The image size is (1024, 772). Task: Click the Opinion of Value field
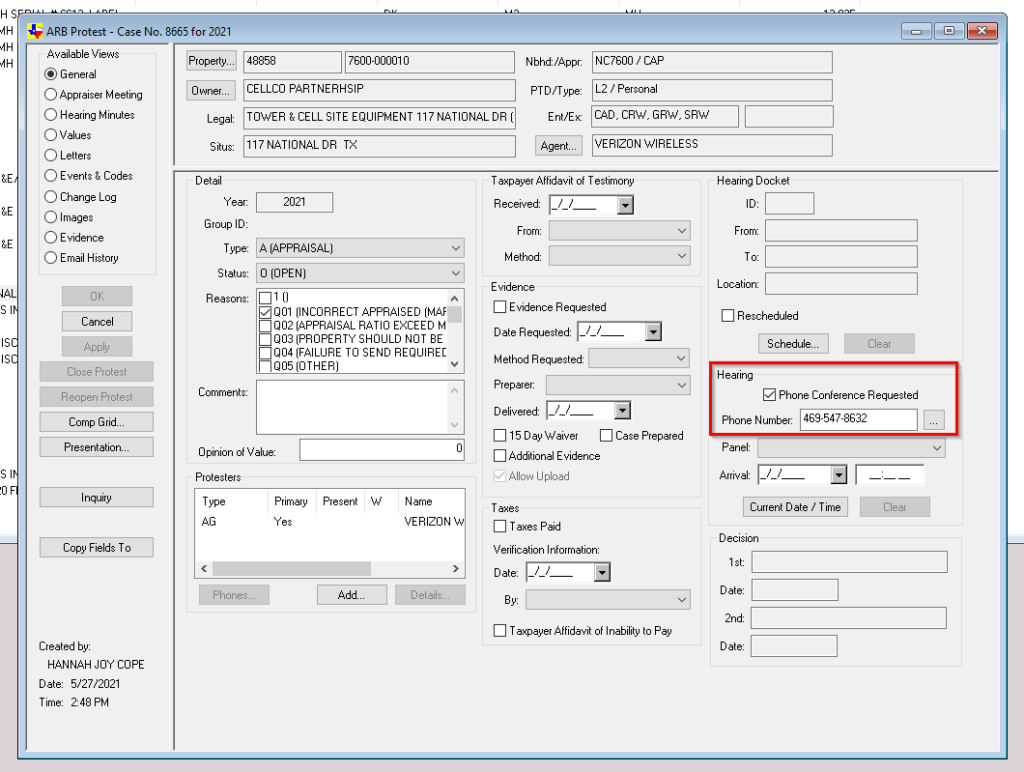pos(381,450)
